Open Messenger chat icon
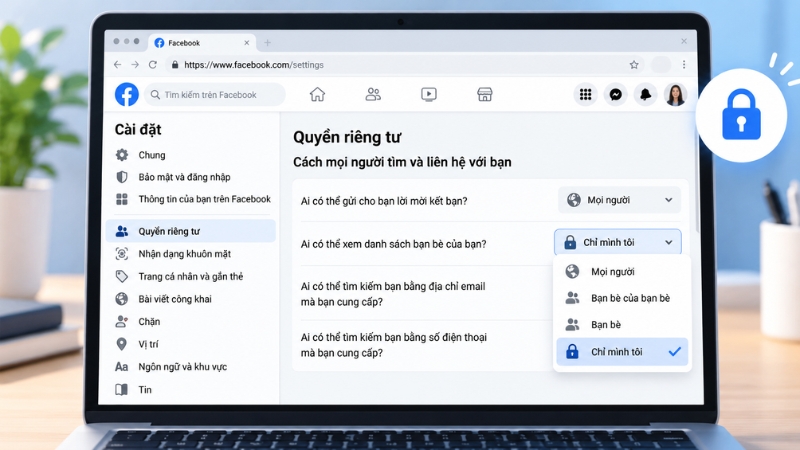This screenshot has height=450, width=800. tap(615, 94)
